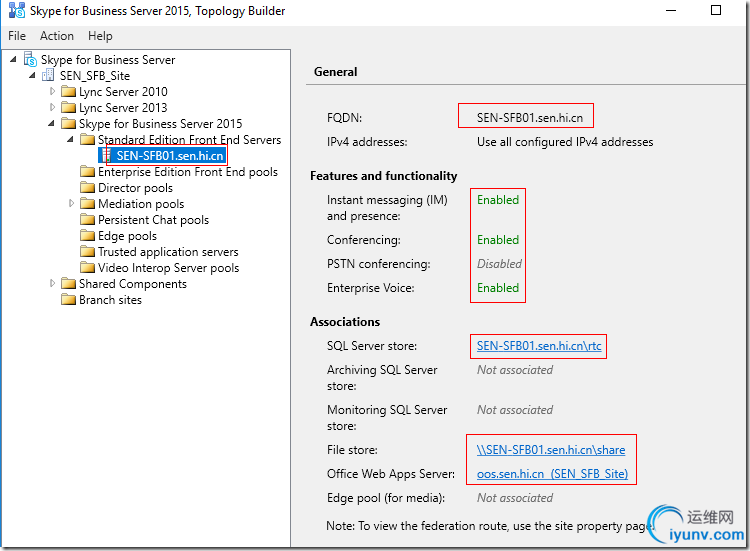Collapse the Skype for Business Server 2015 node
This screenshot has height=551, width=750.
click(x=51, y=123)
